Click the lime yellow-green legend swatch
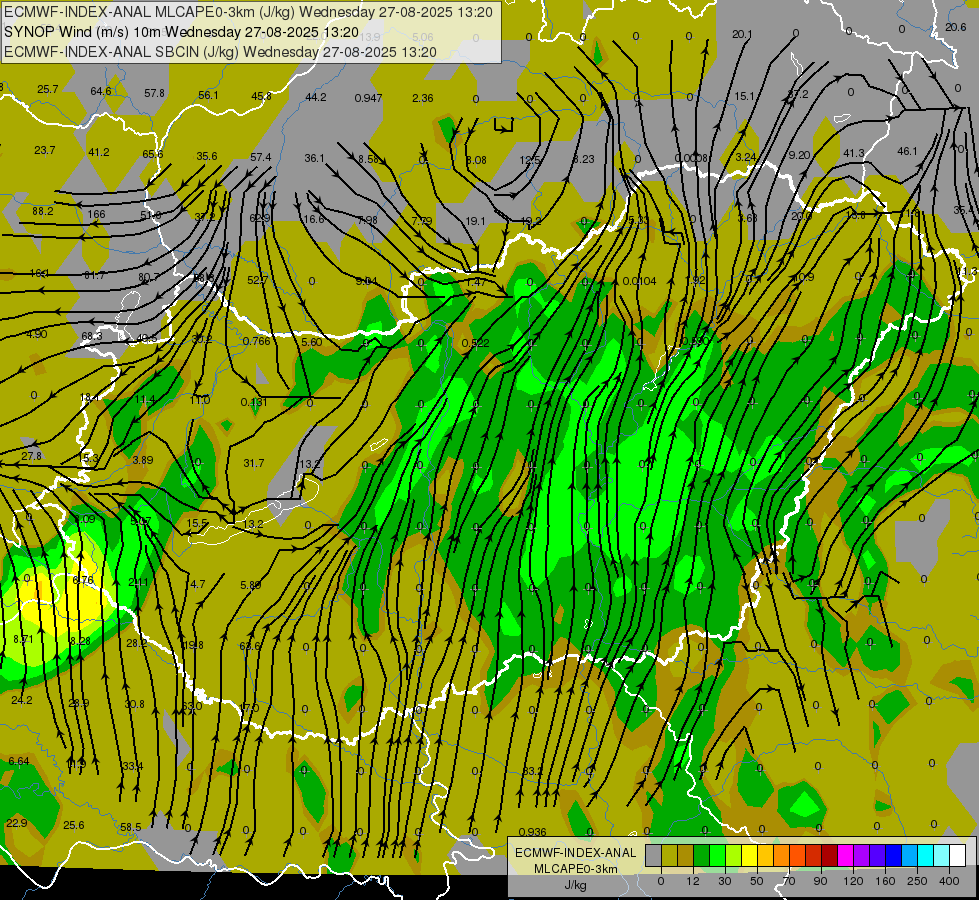Screen dimensions: 979x900 (x=734, y=855)
